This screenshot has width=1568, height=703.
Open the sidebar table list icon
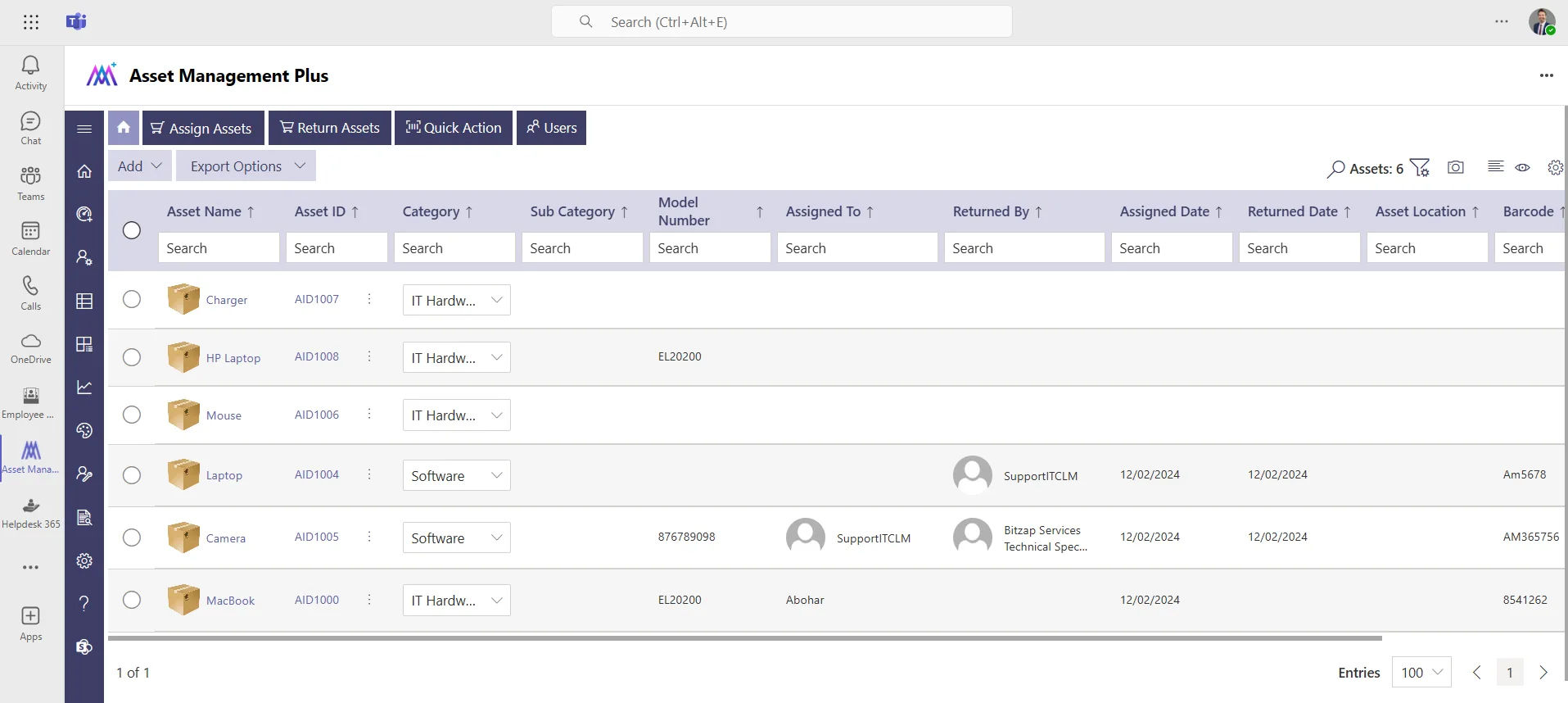84,301
